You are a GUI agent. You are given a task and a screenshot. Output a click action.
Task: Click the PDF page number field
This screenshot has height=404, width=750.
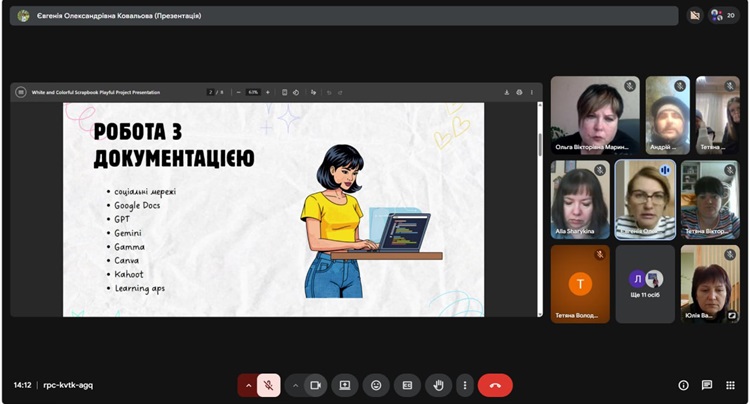tap(210, 92)
